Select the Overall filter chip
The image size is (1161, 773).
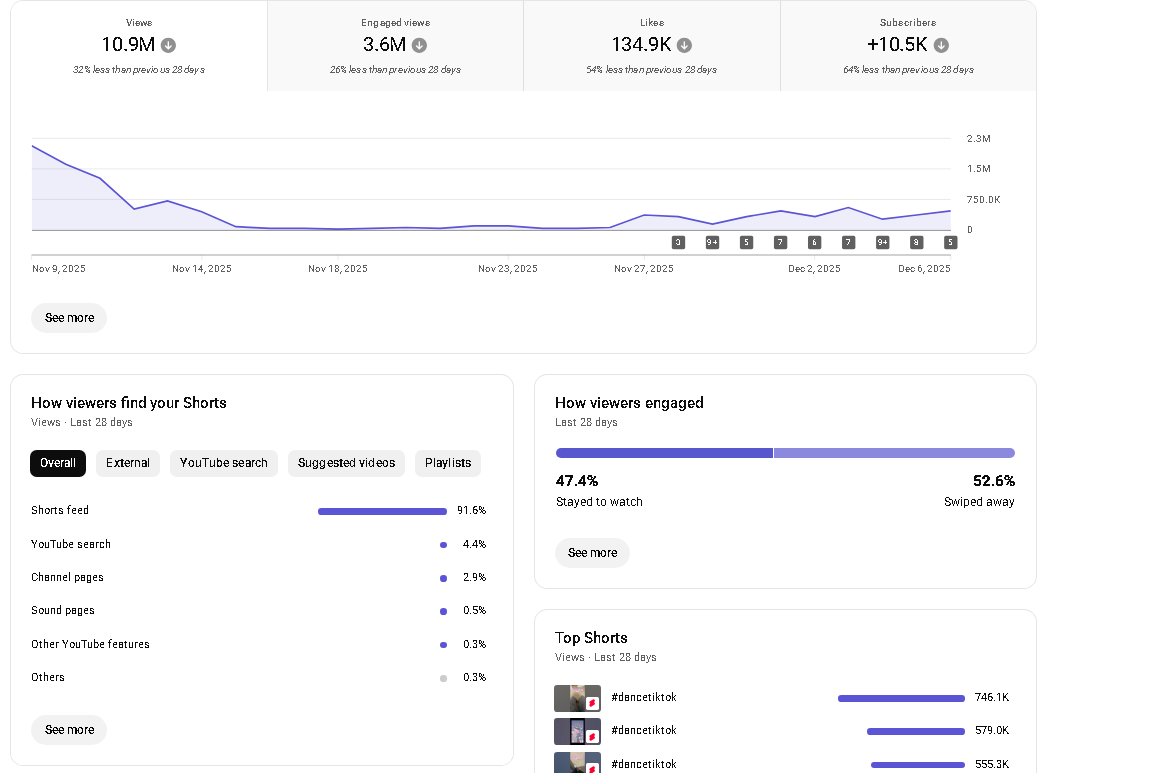[x=58, y=463]
